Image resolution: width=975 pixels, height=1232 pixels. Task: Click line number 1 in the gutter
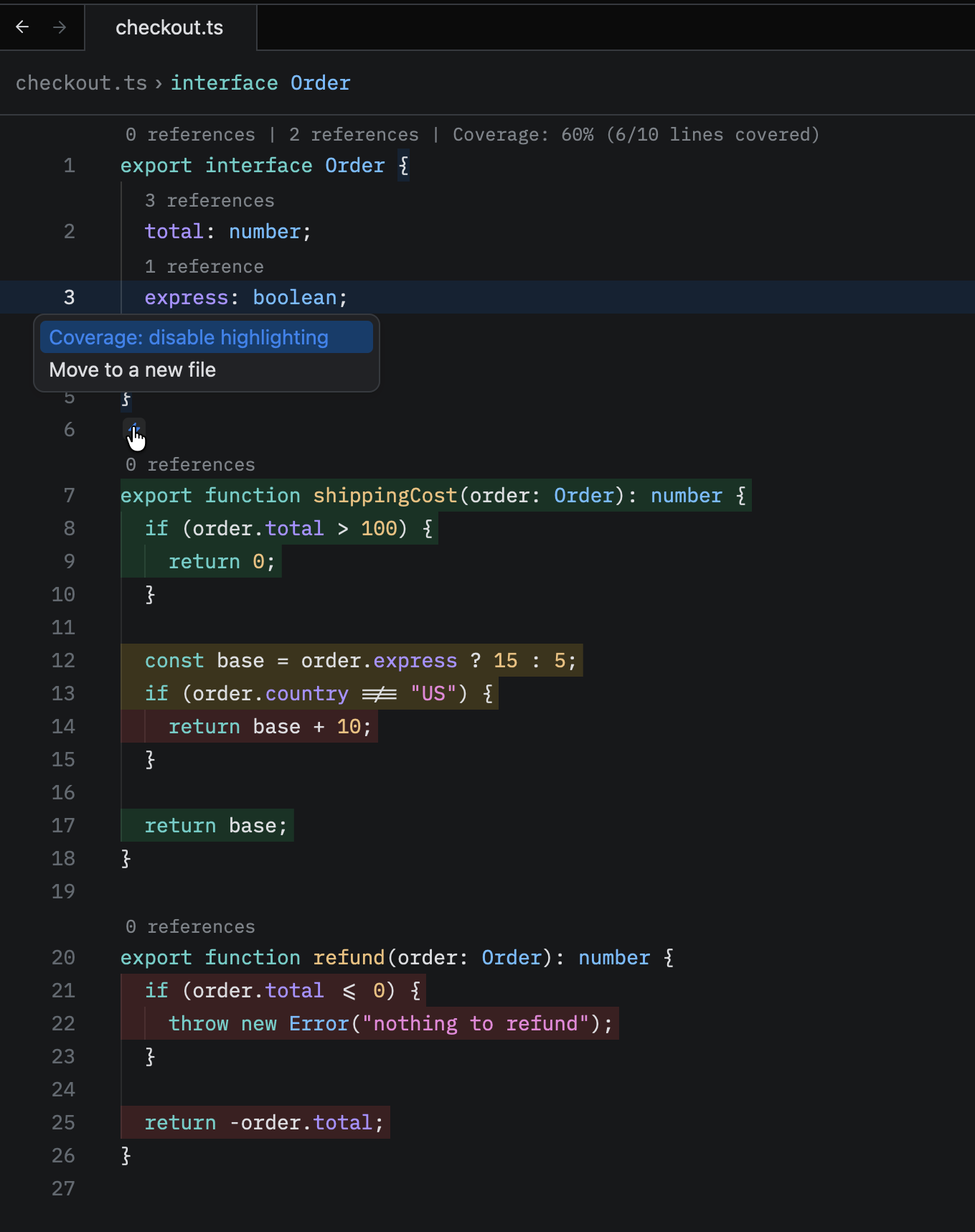point(69,166)
